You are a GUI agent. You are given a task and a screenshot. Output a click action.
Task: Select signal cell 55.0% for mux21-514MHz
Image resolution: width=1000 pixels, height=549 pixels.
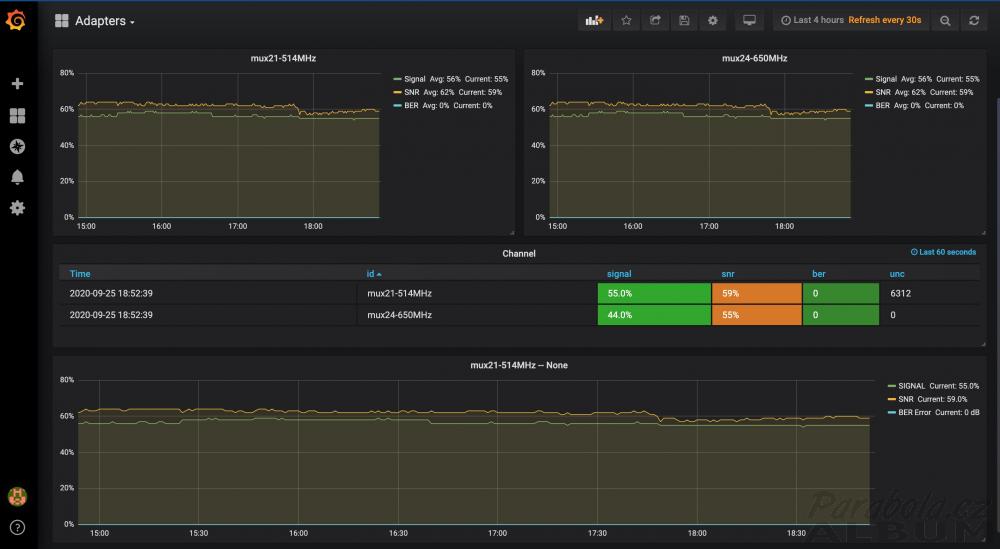point(654,293)
